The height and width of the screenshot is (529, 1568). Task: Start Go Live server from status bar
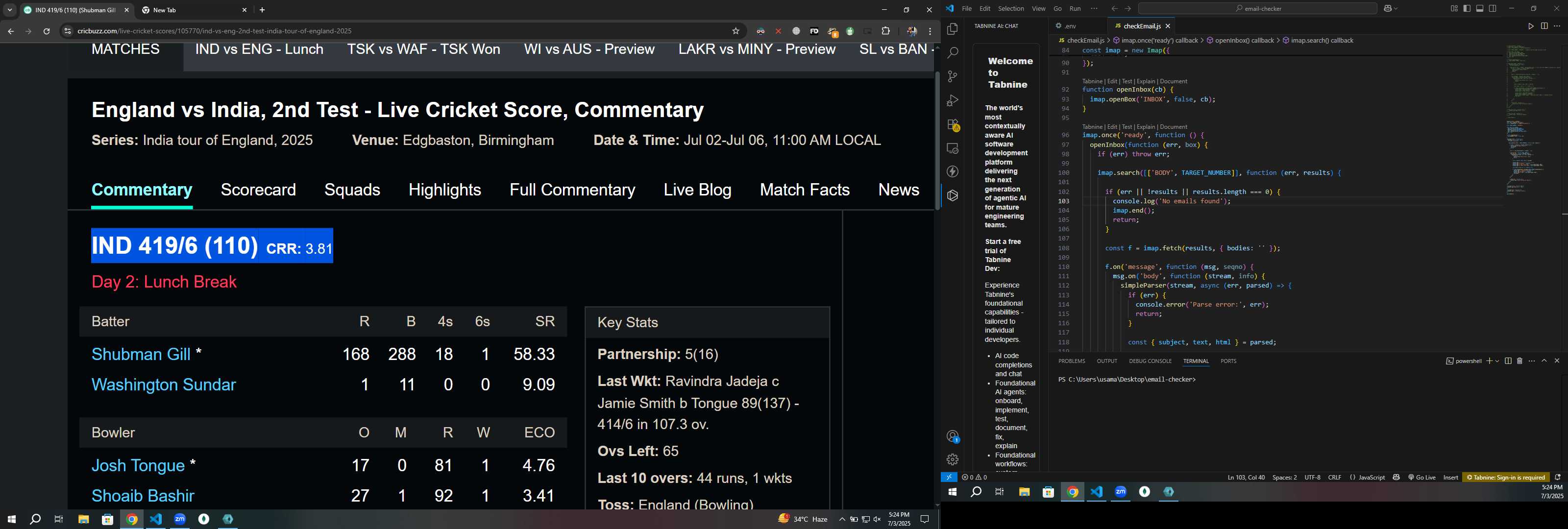click(x=1422, y=477)
